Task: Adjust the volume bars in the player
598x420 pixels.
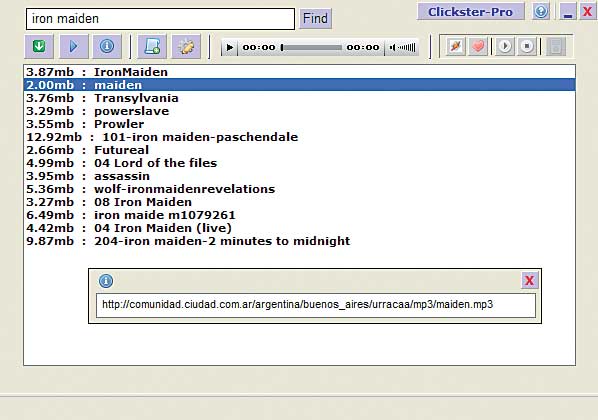Action: 403,48
